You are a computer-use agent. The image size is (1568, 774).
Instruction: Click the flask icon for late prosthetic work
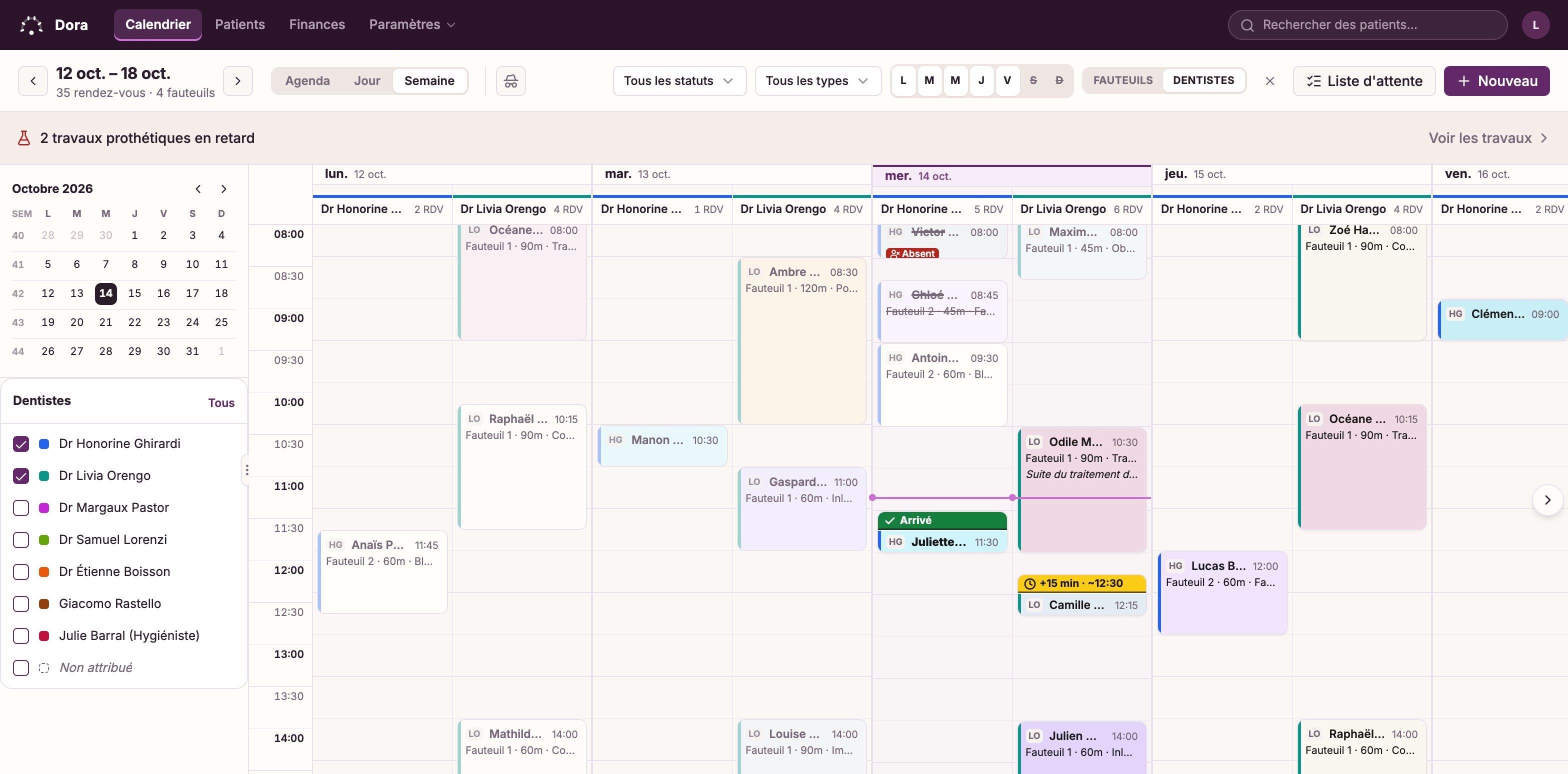(23, 138)
